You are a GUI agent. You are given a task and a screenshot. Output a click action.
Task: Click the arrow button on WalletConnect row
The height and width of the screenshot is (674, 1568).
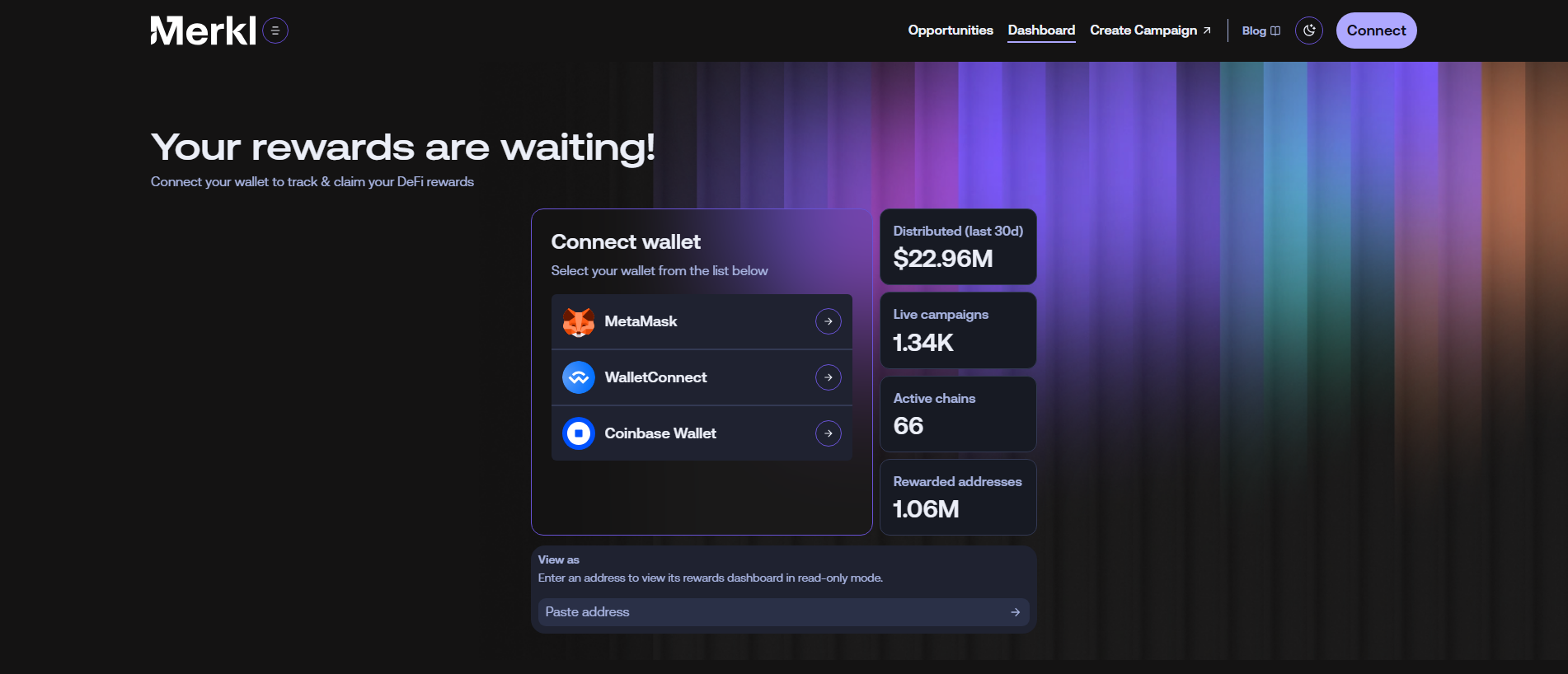click(x=829, y=377)
